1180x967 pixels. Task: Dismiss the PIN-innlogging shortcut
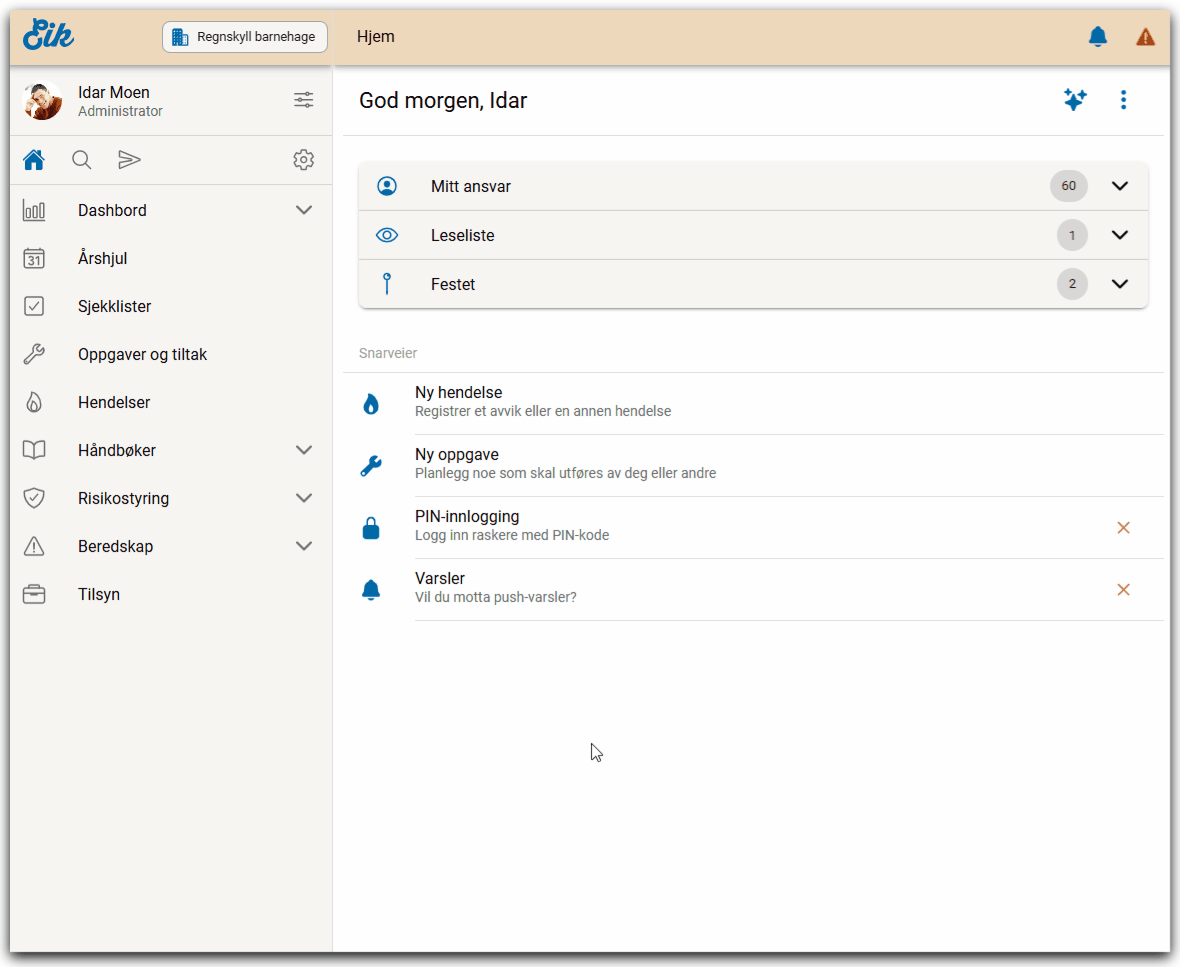pyautogui.click(x=1123, y=527)
